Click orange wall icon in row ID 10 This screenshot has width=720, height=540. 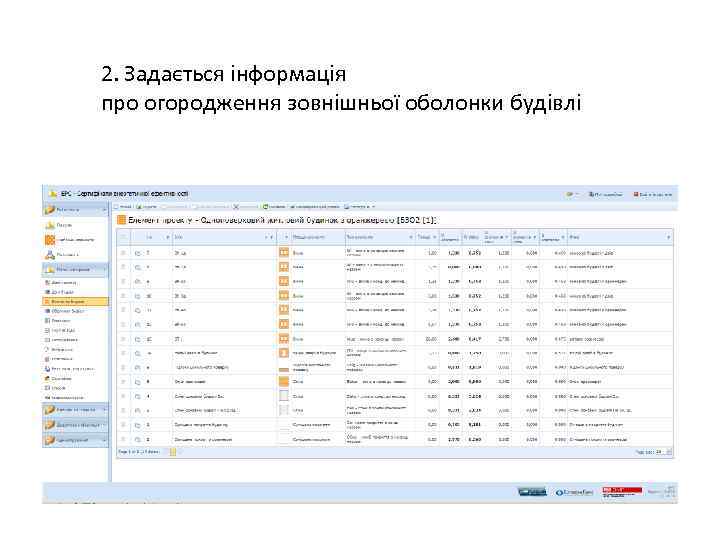pos(284,296)
